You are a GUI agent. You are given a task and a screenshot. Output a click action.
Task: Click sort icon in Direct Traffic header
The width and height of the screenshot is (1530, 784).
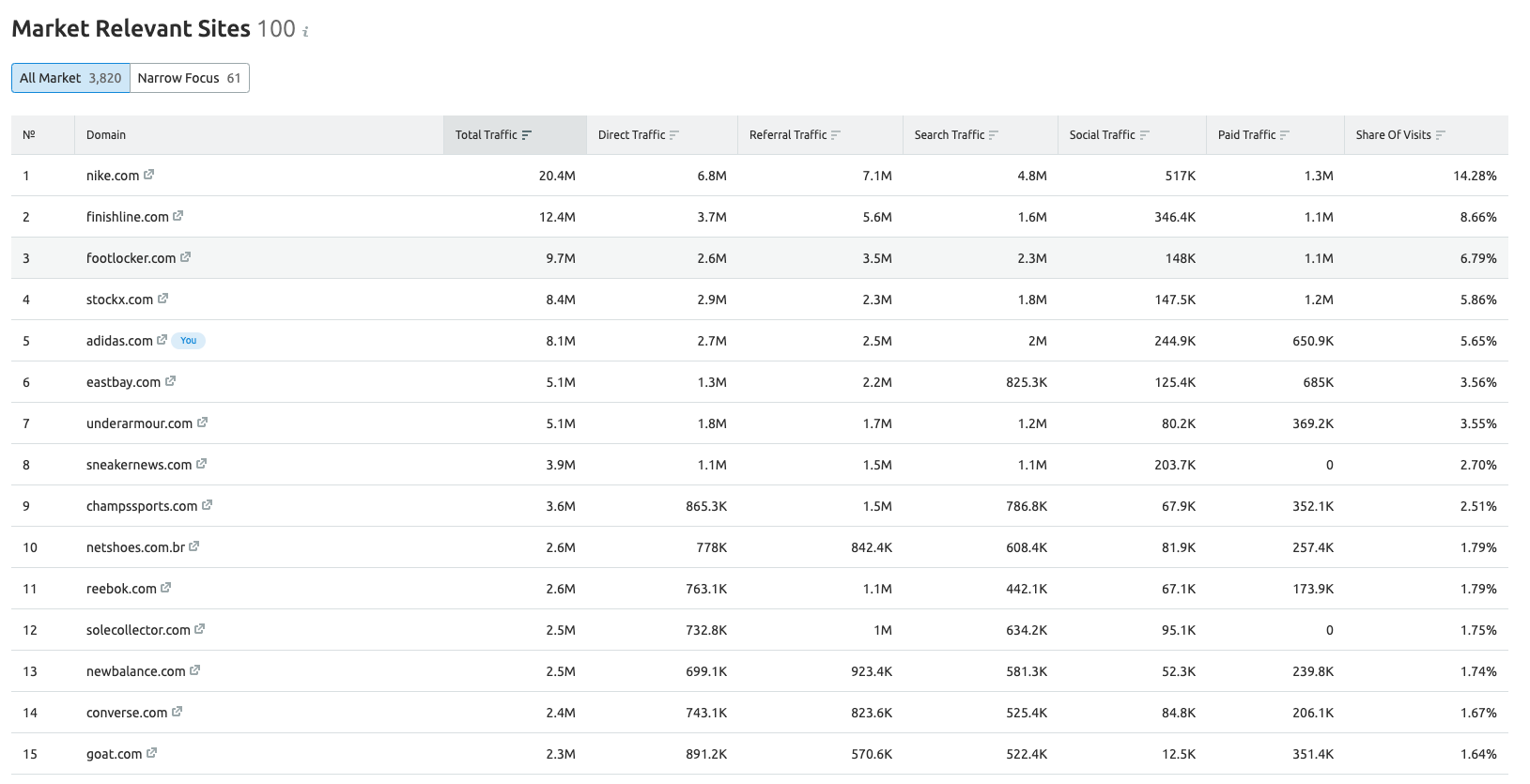[674, 135]
